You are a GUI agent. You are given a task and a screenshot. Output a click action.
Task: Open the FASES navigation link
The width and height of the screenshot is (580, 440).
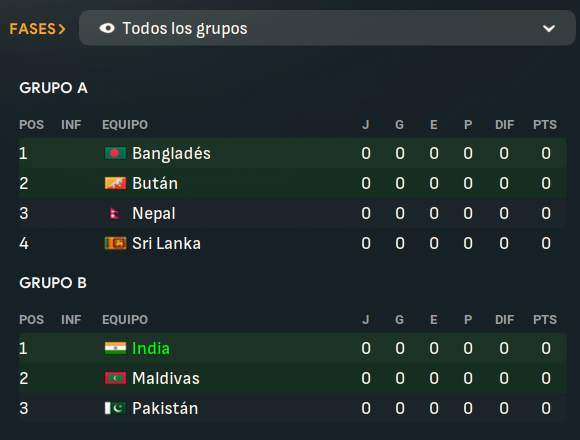pos(37,29)
